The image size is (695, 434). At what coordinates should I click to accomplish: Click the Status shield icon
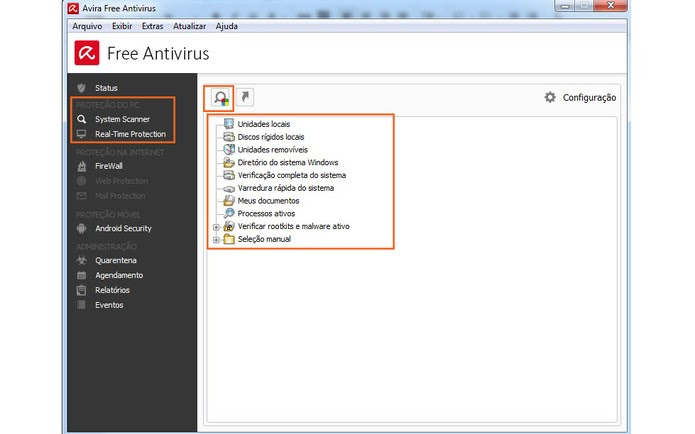click(81, 88)
